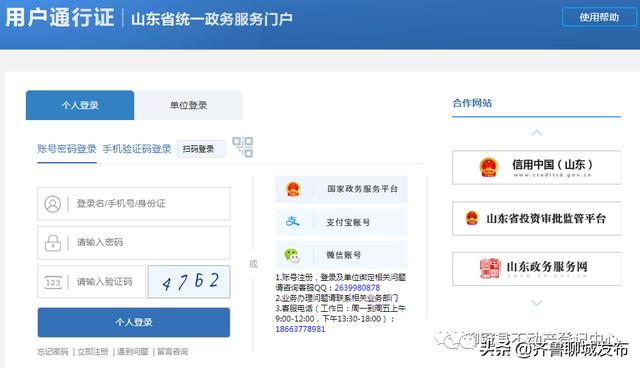Open the 山东政务服务网 link
This screenshot has height=368, width=640.
(536, 268)
